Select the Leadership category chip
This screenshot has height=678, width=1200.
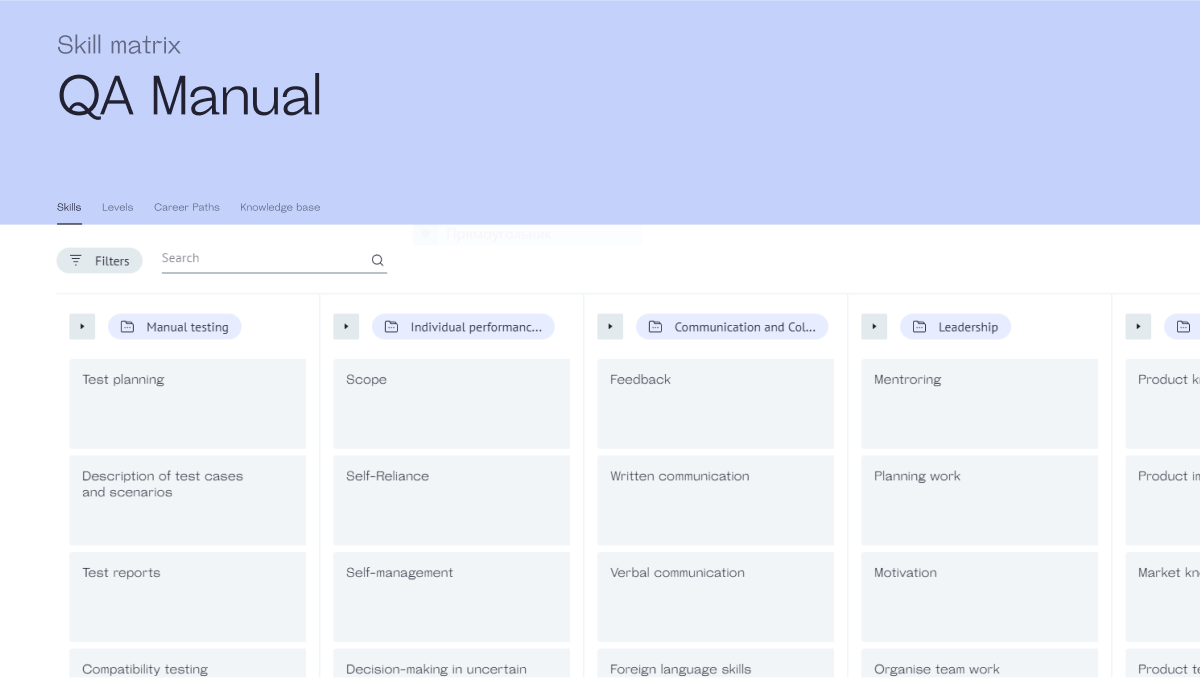click(x=955, y=327)
